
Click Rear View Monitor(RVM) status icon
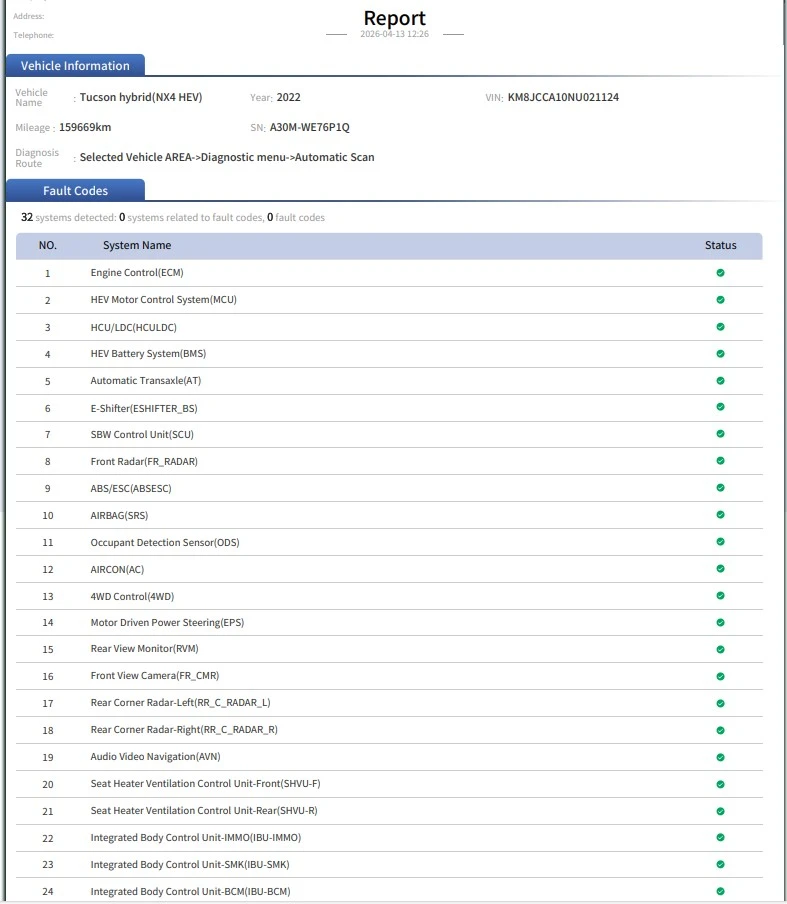coord(720,649)
